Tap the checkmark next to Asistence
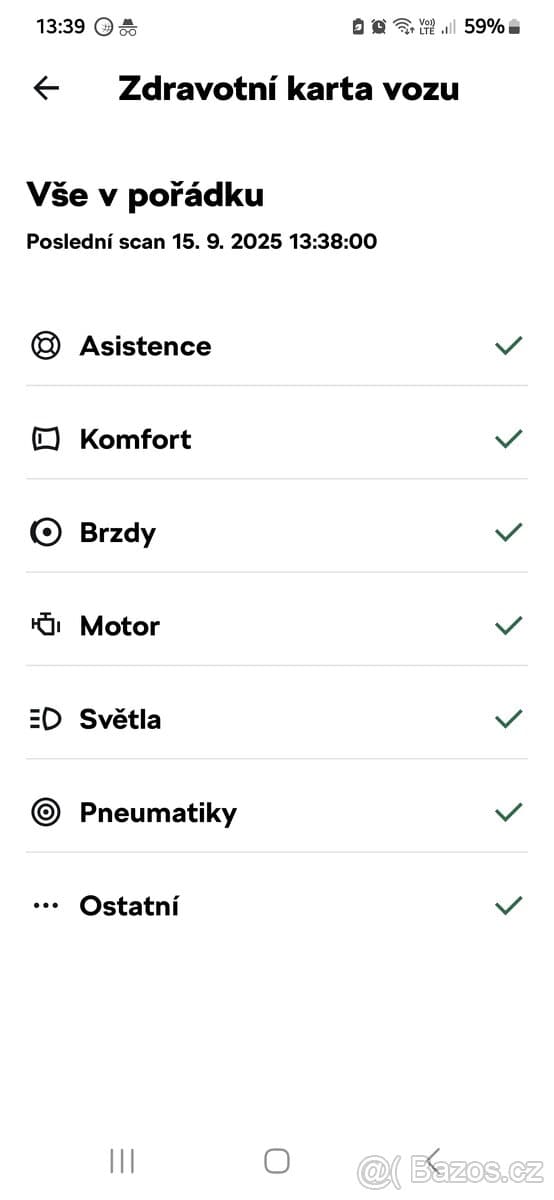 click(x=509, y=346)
